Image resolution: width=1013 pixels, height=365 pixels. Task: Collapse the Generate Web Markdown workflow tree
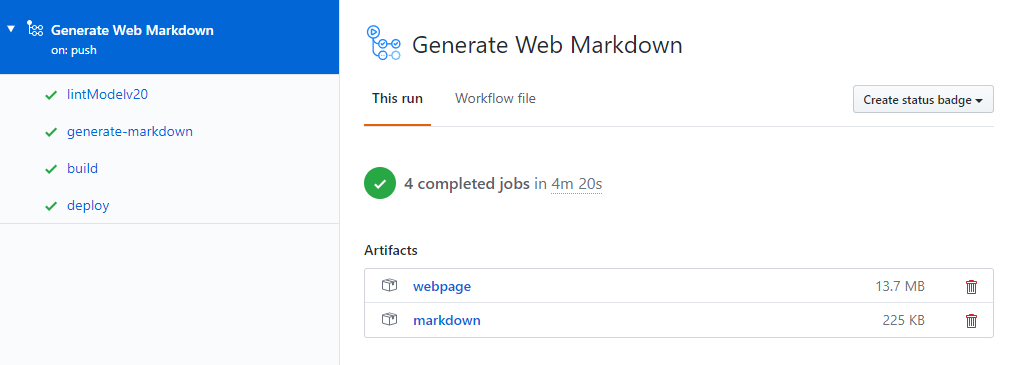(x=11, y=29)
